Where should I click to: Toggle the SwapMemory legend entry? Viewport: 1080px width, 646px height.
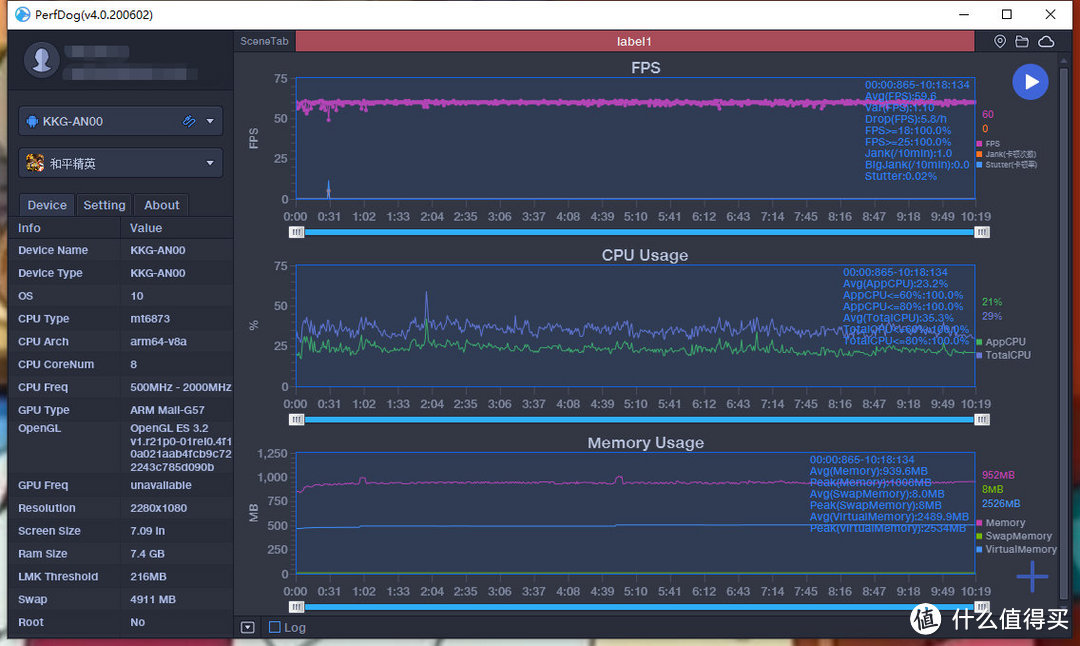tap(1014, 536)
